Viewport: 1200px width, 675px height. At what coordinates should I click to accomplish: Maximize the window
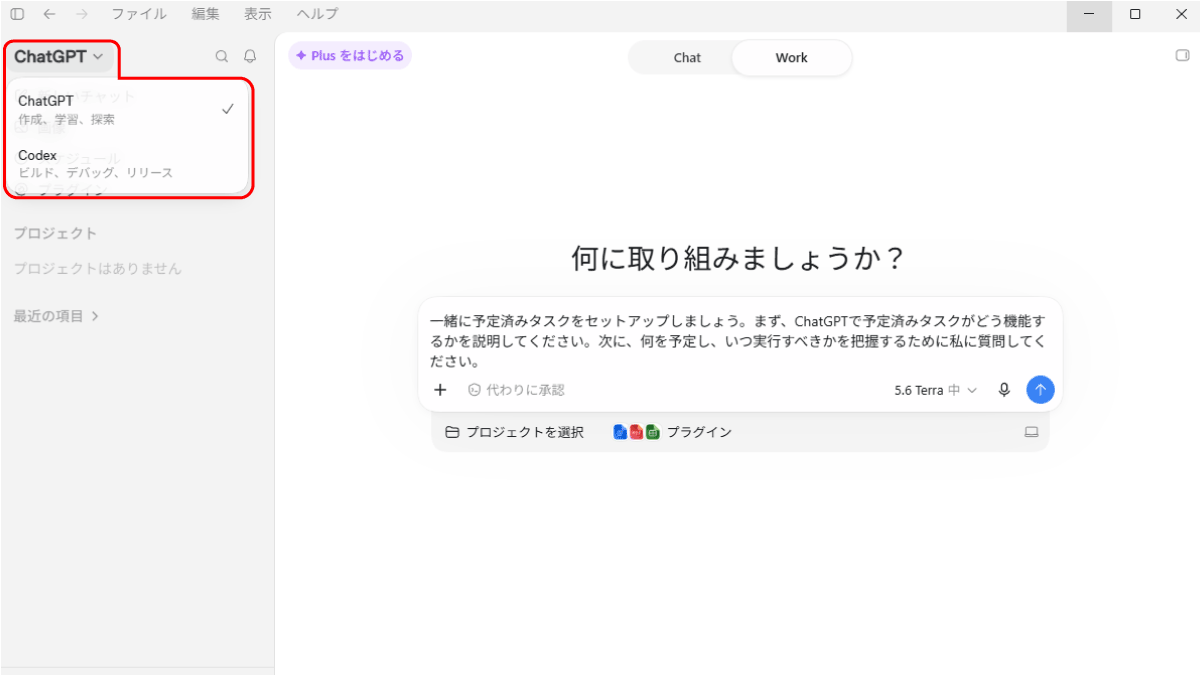pos(1135,15)
